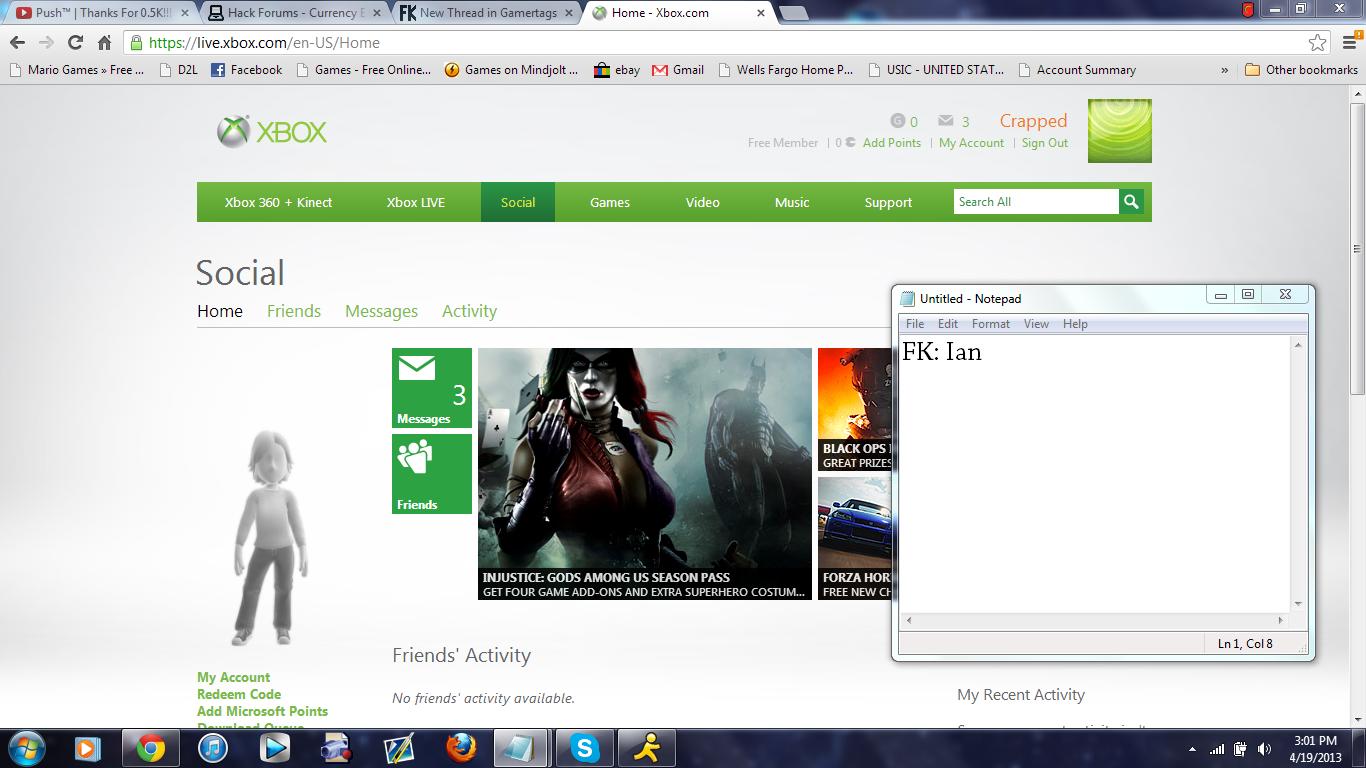Screen dimensions: 1366x768
Task: Click Add Microsoft Points link
Action: 262,711
